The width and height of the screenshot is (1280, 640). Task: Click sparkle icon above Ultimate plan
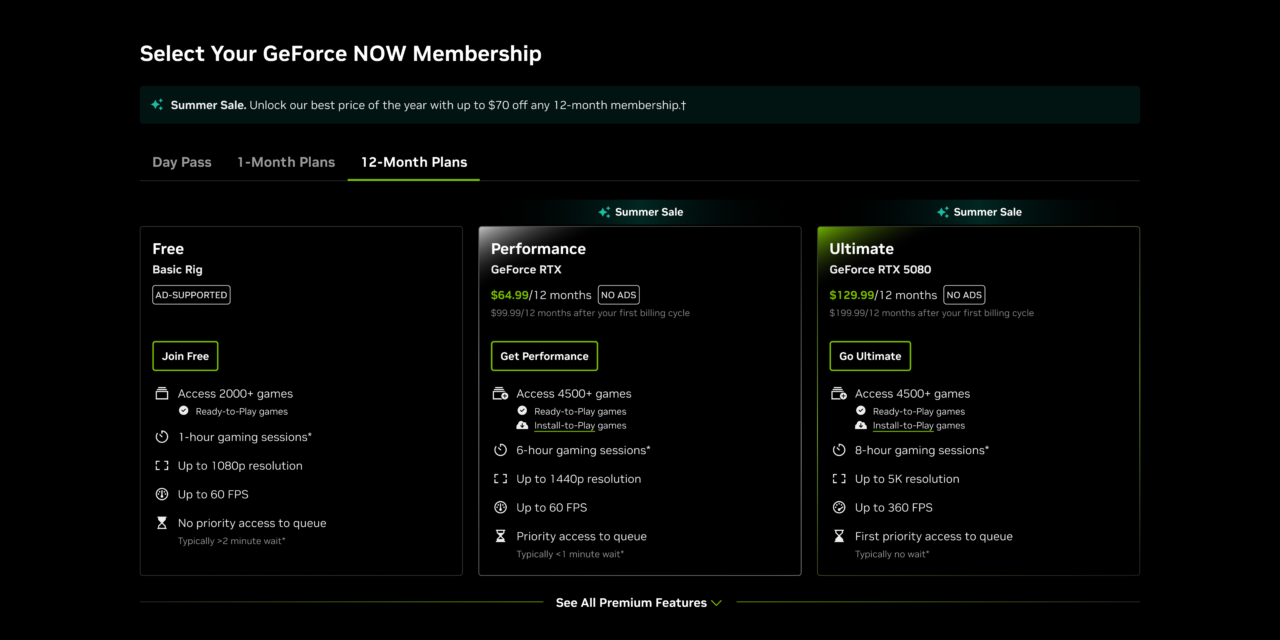tap(942, 212)
